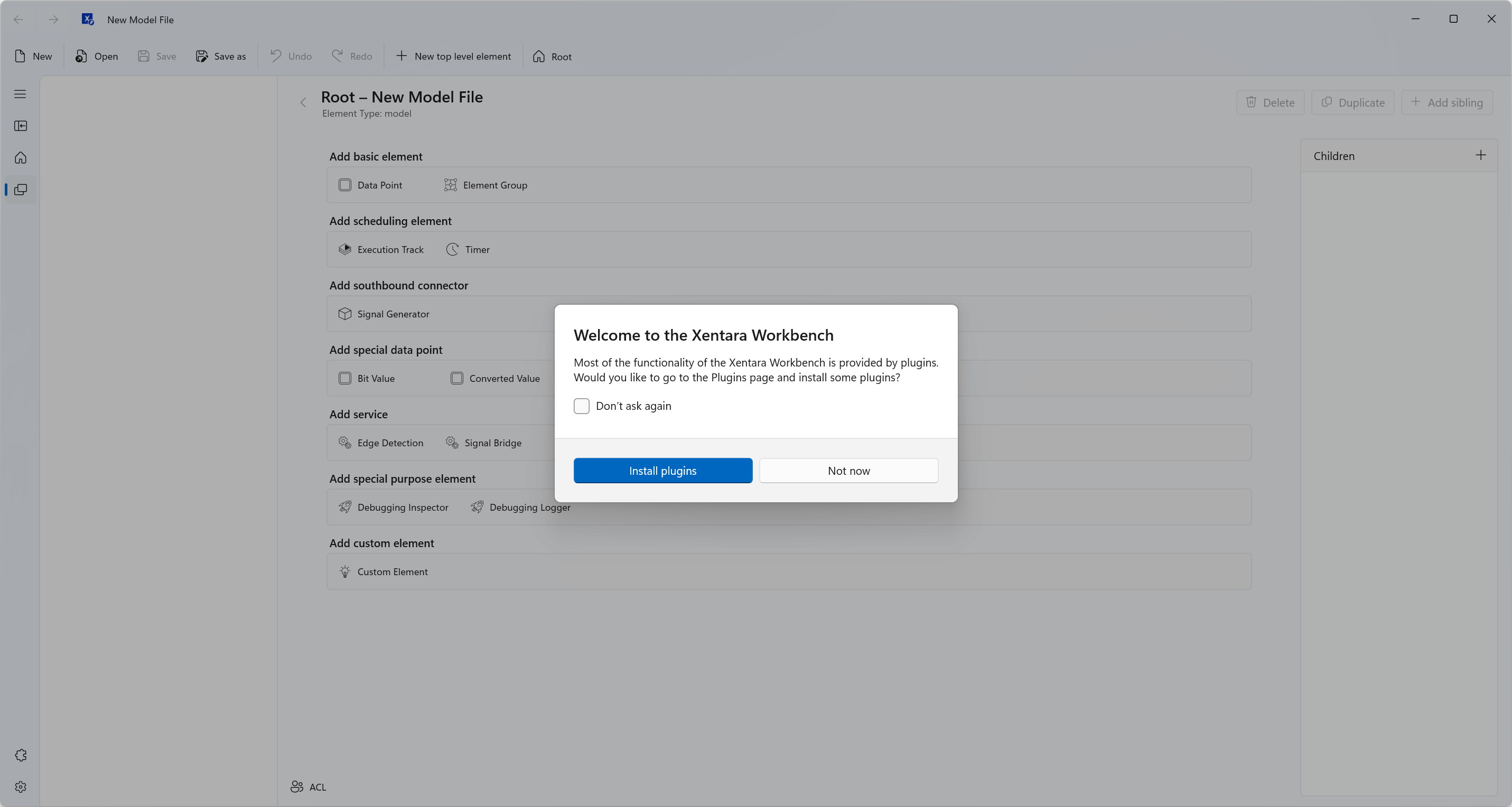The height and width of the screenshot is (807, 1512).
Task: Click the Install plugins button
Action: 662,470
